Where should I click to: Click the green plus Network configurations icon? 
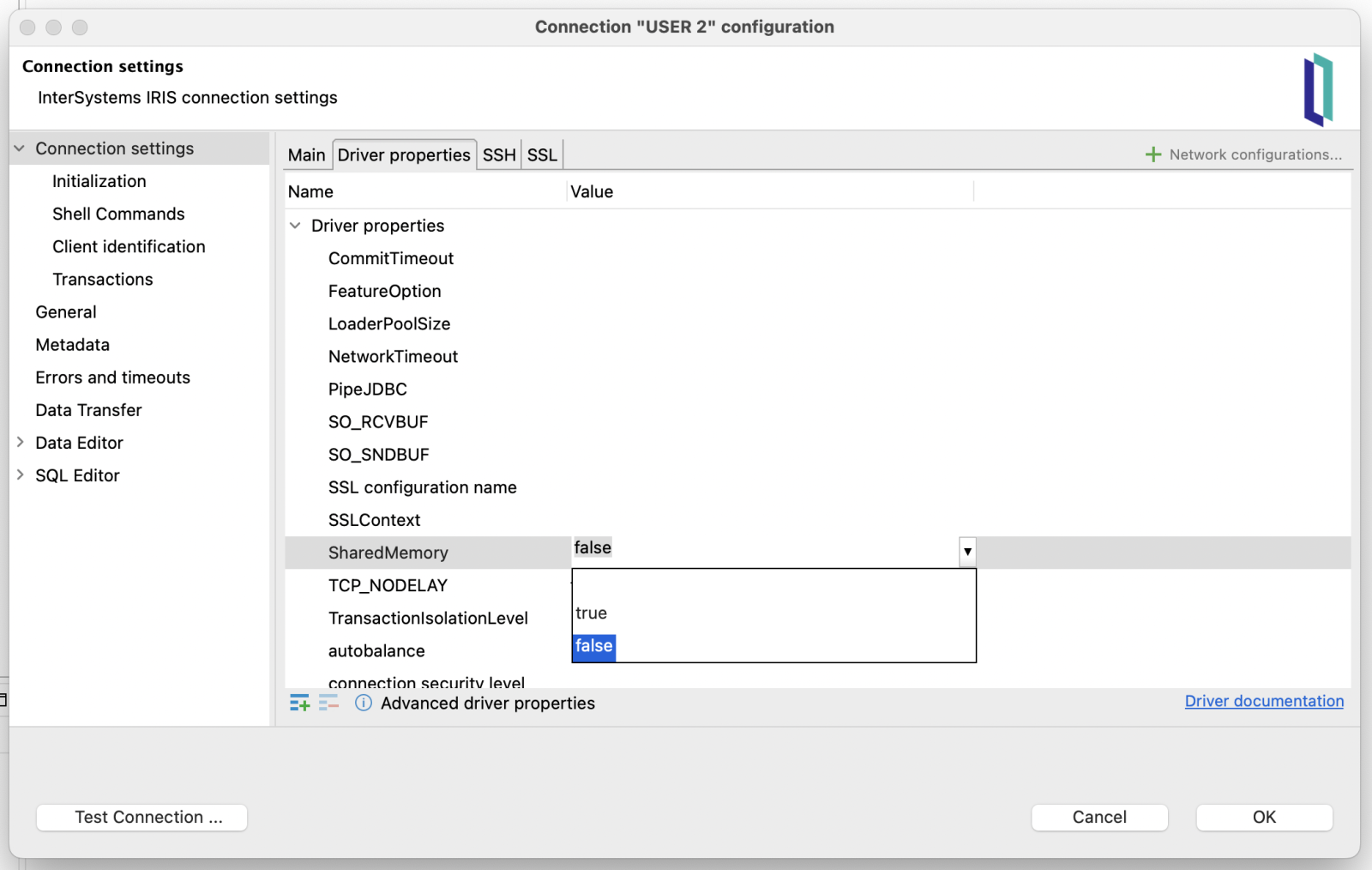tap(1153, 154)
